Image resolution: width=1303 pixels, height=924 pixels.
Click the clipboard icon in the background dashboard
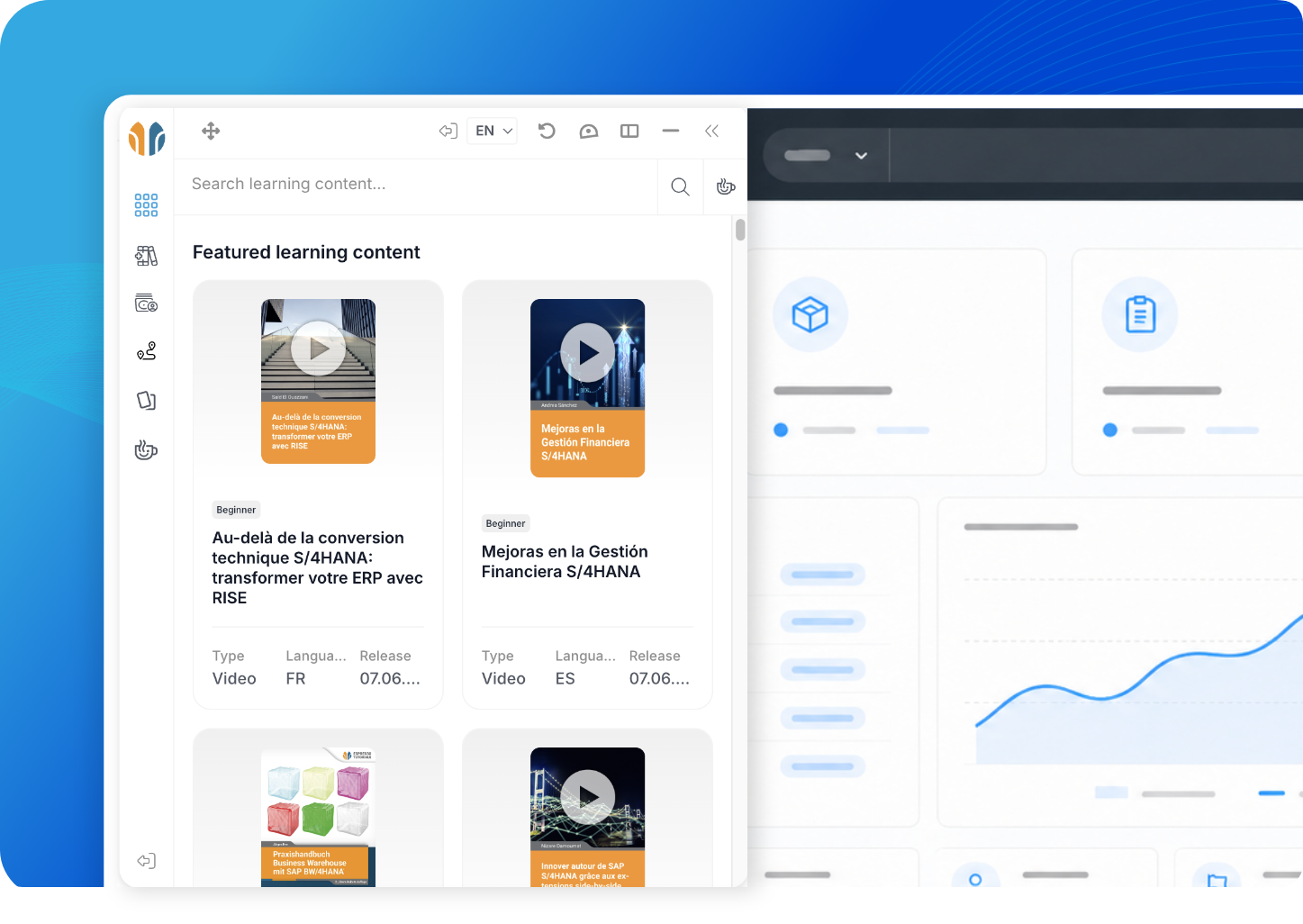point(1140,315)
